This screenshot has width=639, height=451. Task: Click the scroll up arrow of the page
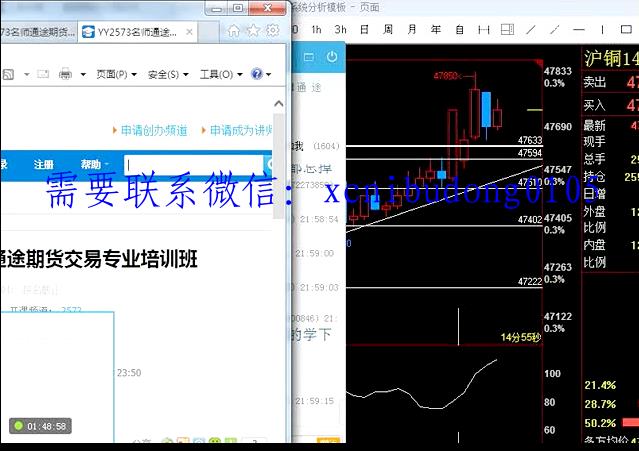tap(279, 104)
